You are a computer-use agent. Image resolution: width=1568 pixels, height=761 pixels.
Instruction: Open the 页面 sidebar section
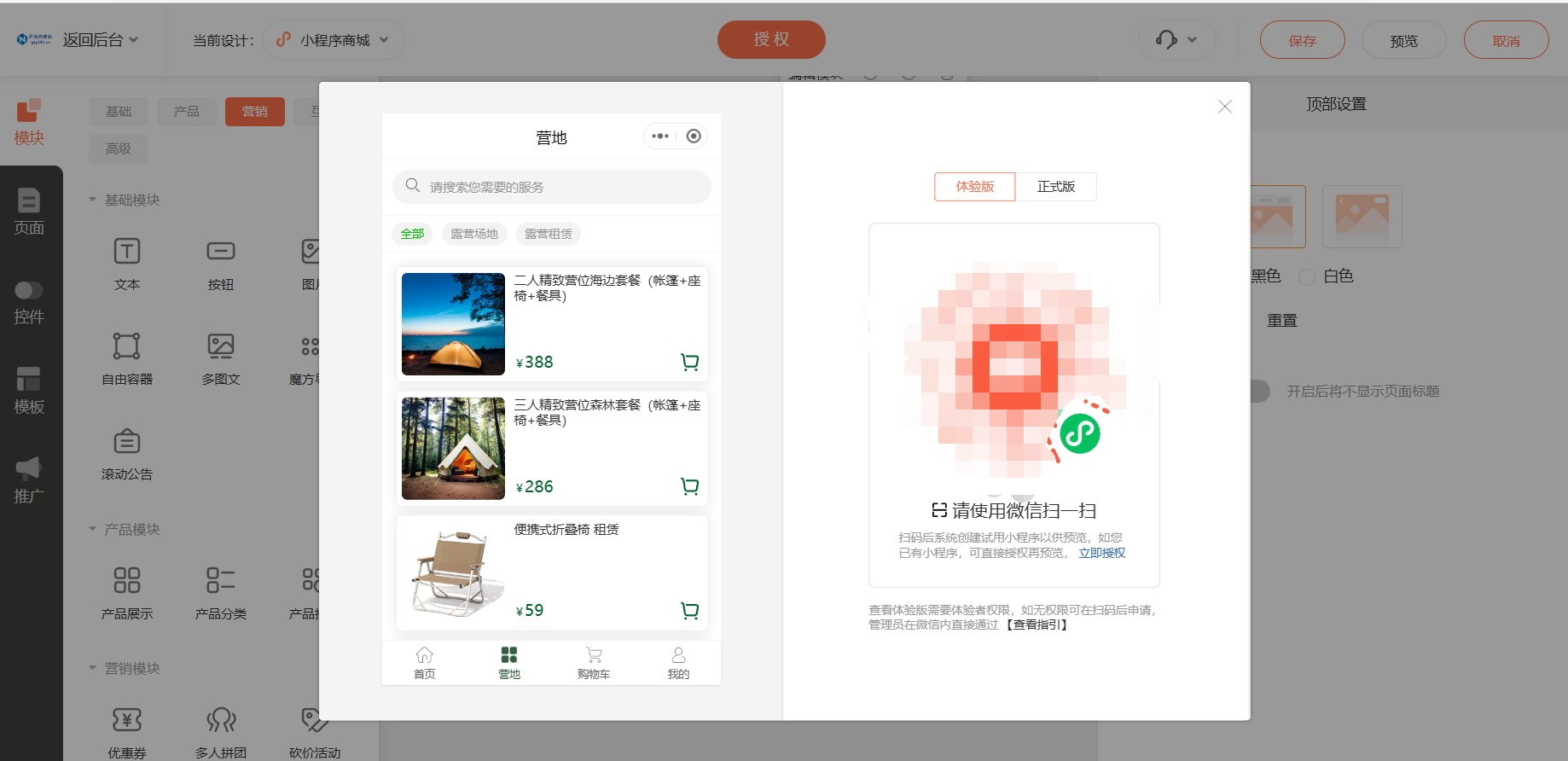29,212
